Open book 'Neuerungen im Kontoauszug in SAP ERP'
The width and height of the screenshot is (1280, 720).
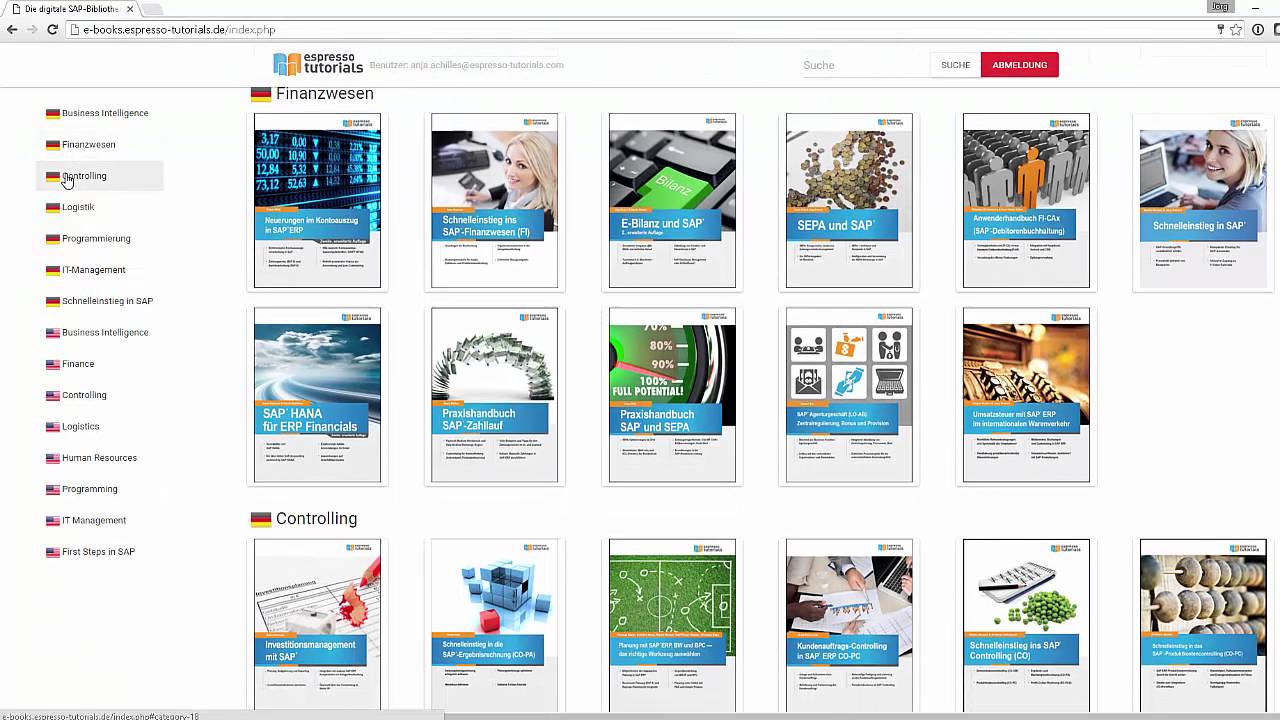[317, 200]
